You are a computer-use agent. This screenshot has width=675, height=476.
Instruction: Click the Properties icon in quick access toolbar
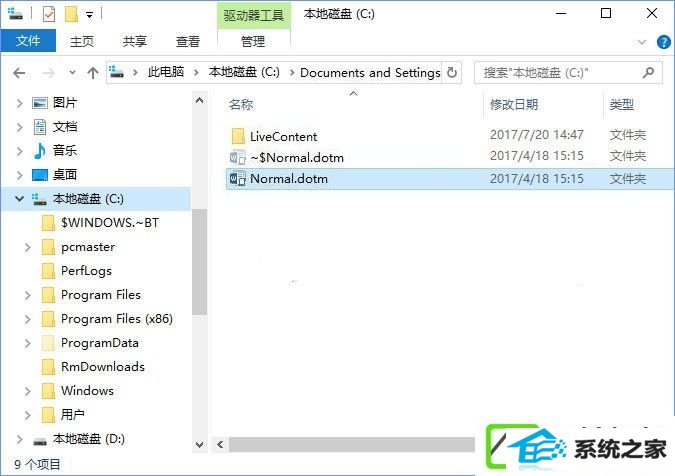pos(49,14)
